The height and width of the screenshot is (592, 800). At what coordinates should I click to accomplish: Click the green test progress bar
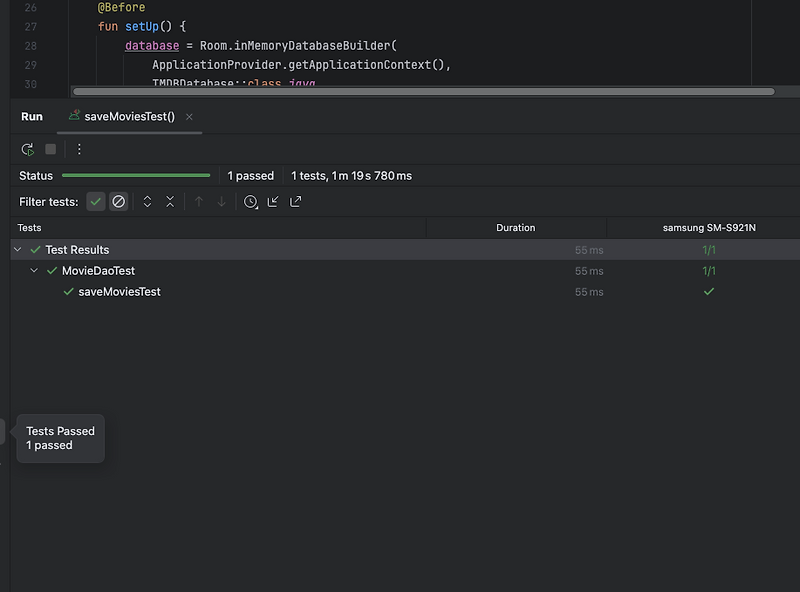(136, 176)
